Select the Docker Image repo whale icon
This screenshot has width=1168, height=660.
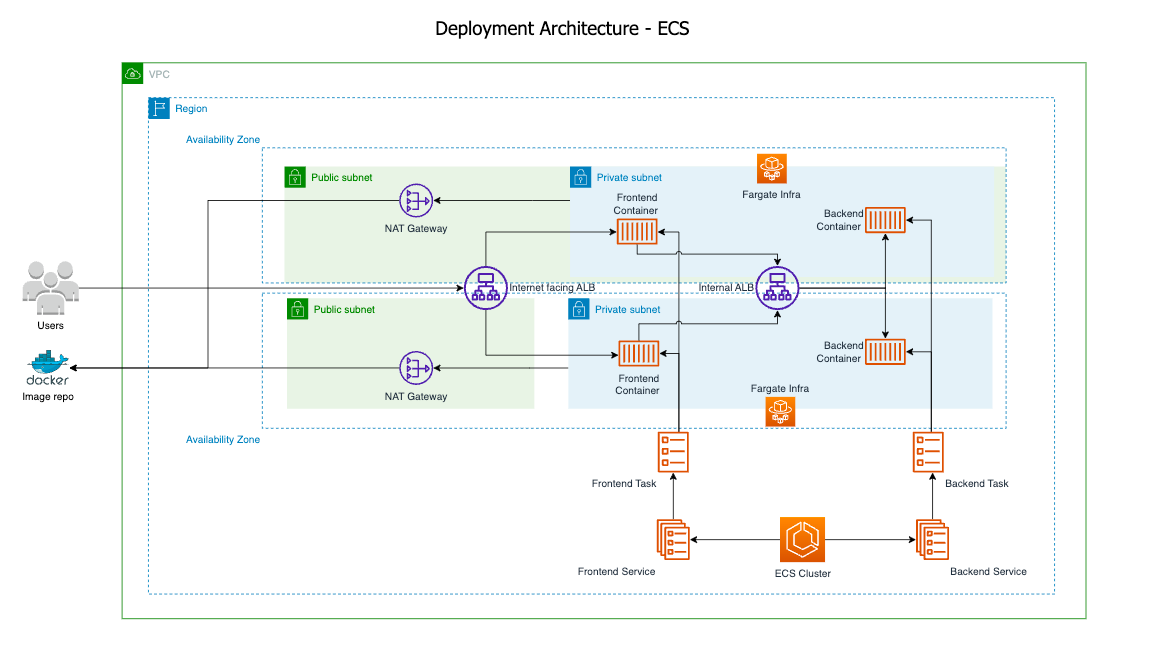(48, 364)
